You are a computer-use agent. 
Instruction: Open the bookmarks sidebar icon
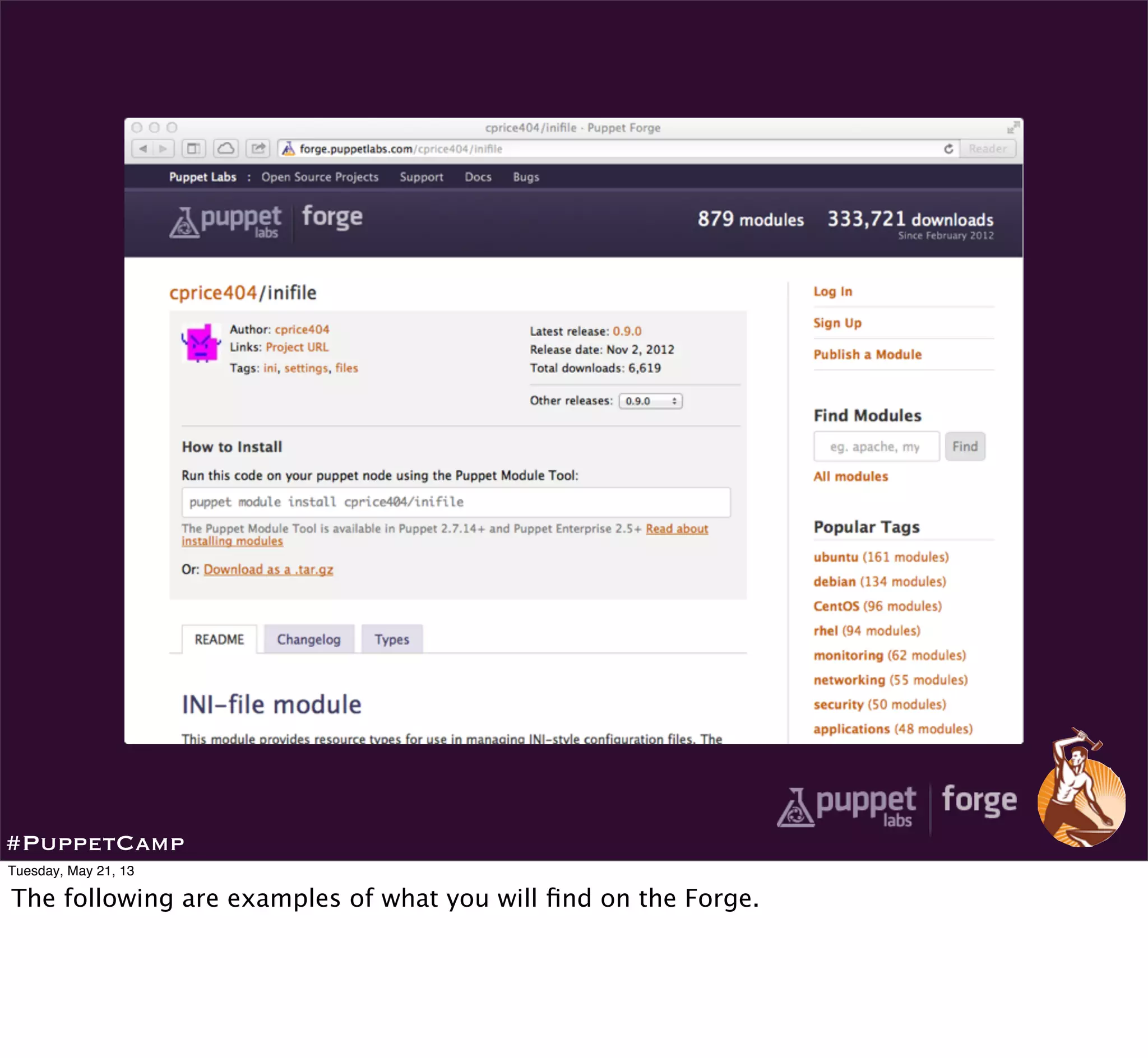tap(193, 149)
